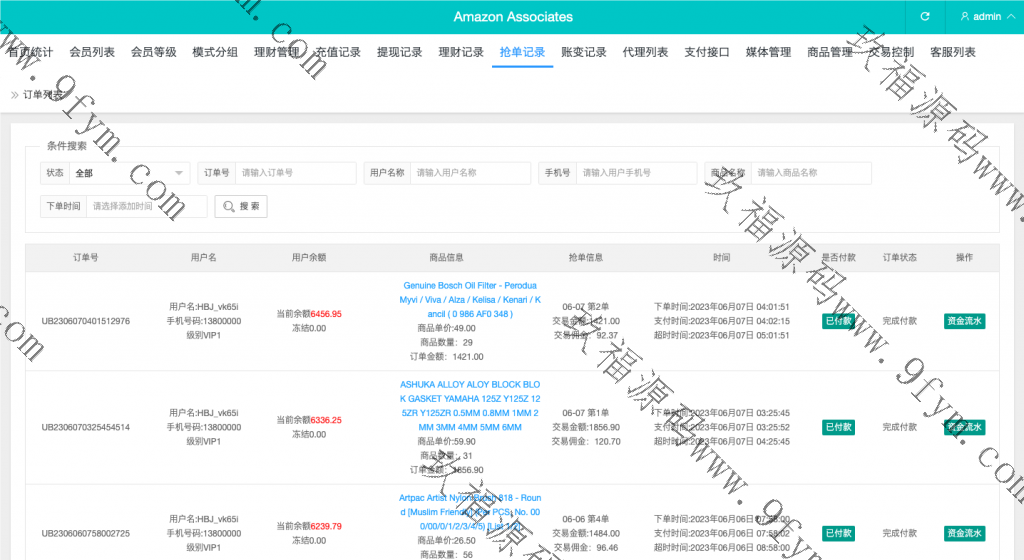Click the 商品名称 search input

point(810,173)
